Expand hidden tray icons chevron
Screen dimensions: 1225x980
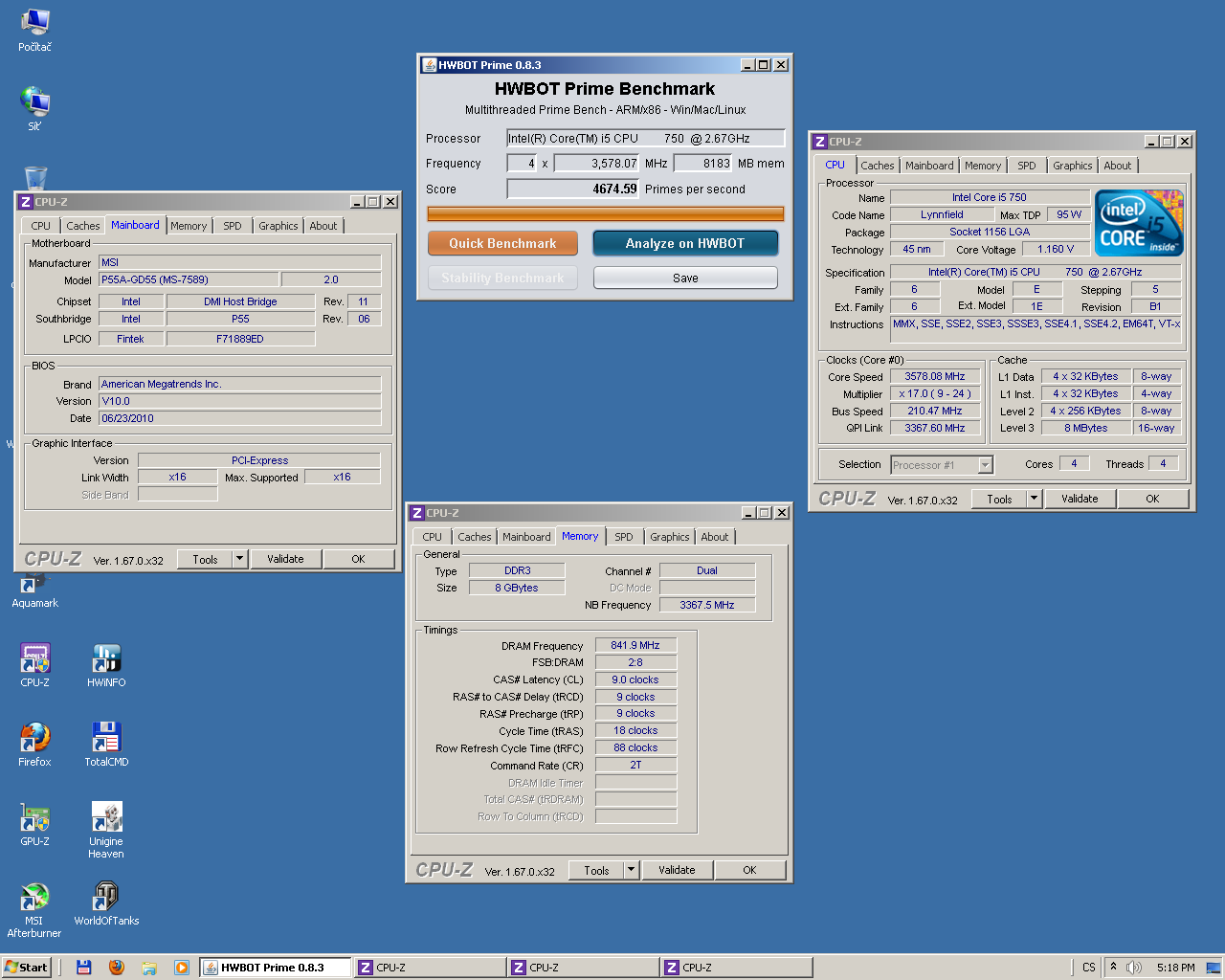(1113, 968)
